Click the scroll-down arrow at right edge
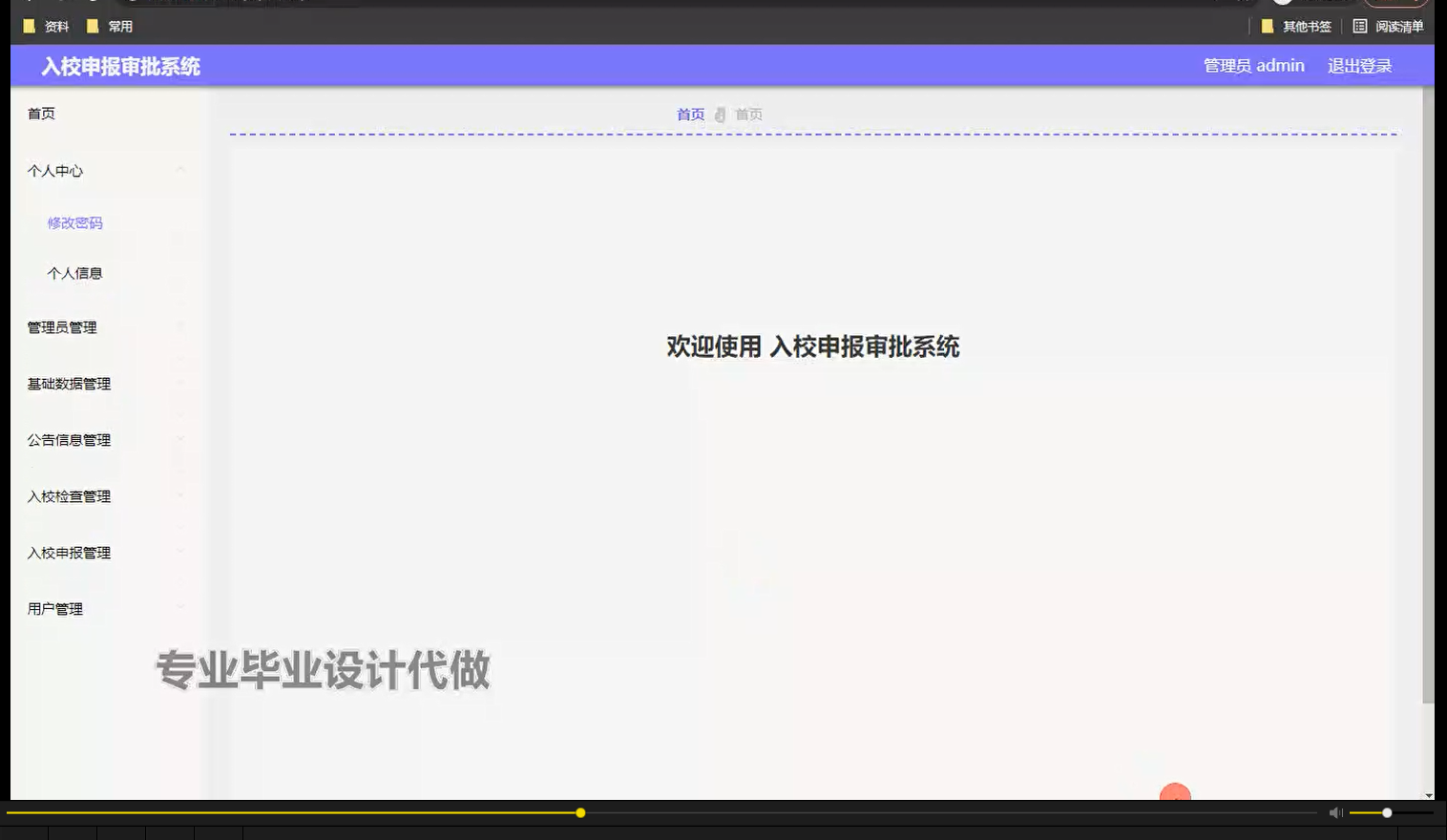This screenshot has height=840, width=1447. 1431,794
